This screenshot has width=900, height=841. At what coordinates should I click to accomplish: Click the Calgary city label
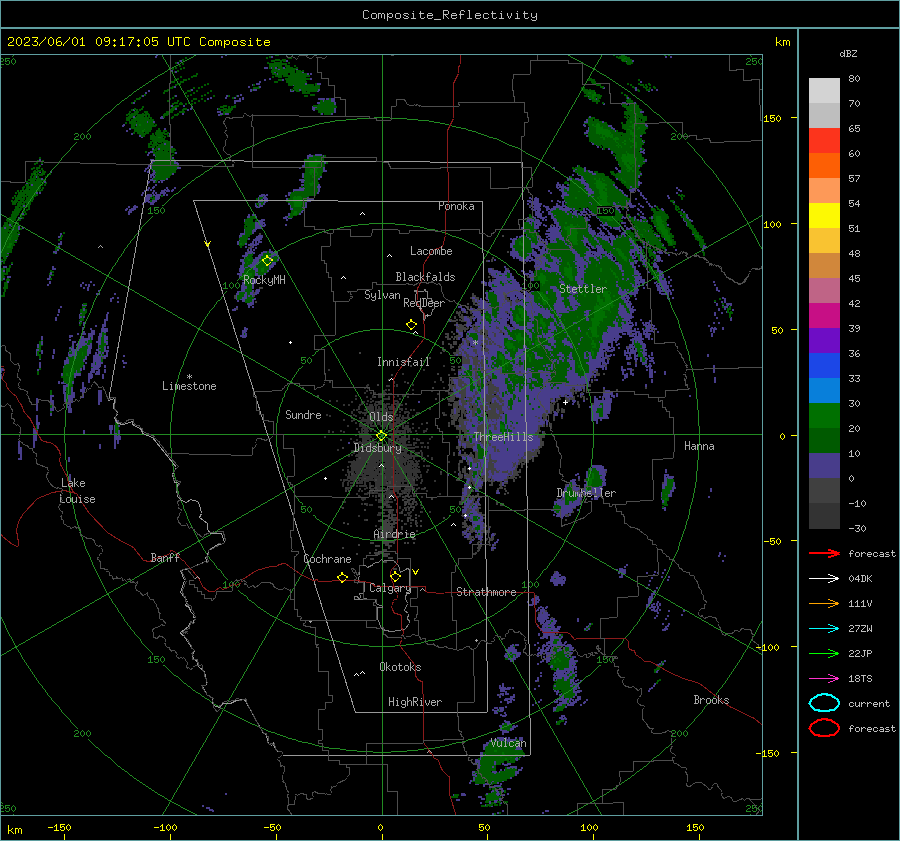click(x=390, y=588)
